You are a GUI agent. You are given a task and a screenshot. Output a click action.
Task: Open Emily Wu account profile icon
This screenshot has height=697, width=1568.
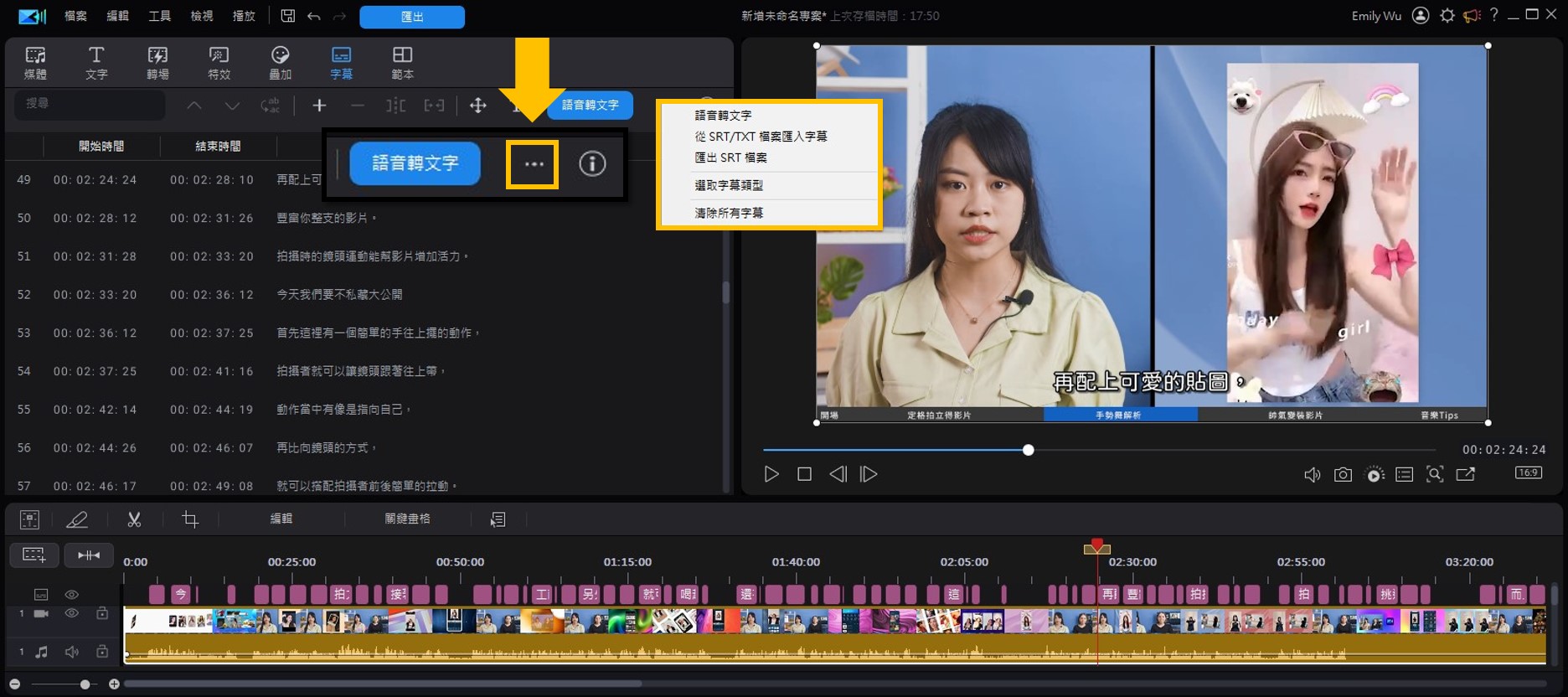(x=1421, y=15)
